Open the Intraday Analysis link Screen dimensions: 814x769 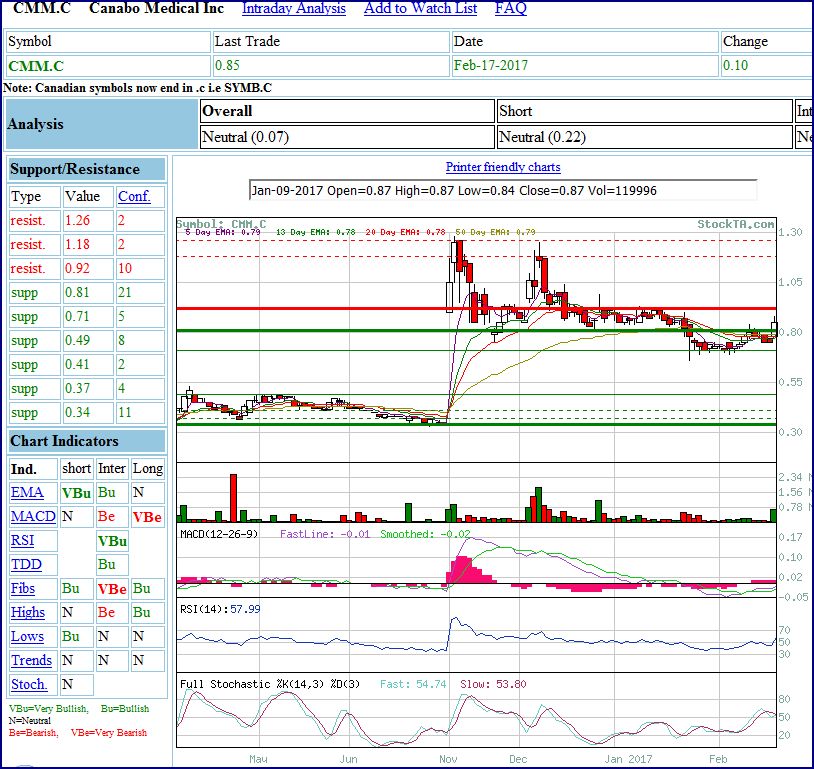tap(294, 8)
